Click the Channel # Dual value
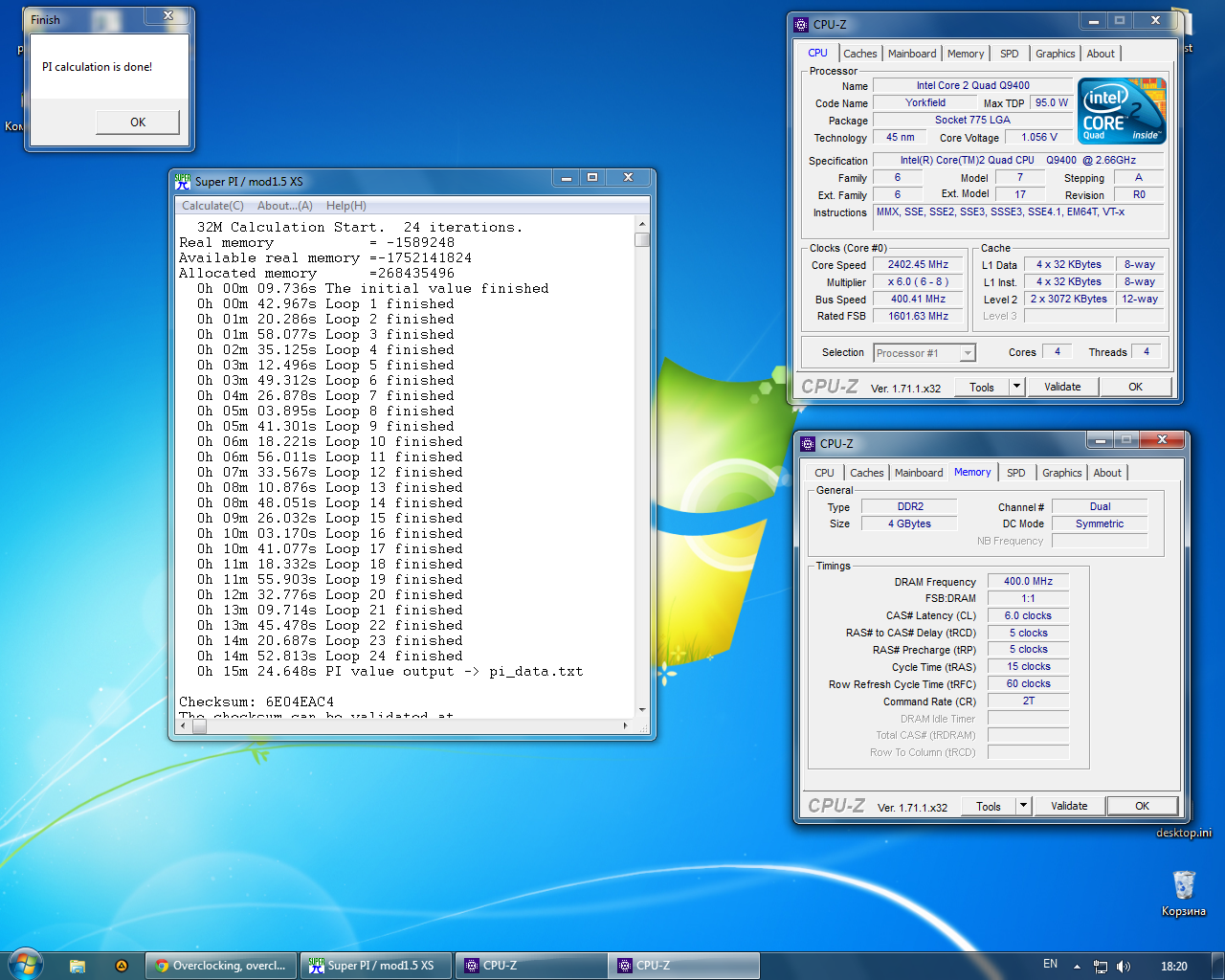Viewport: 1225px width, 980px height. tap(1100, 507)
